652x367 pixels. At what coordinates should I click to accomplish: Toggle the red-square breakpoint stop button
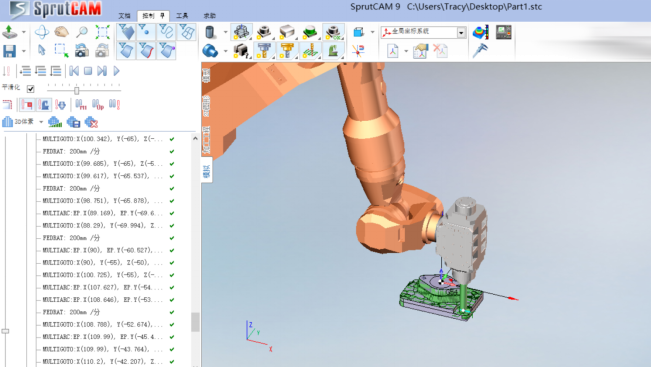[x=27, y=105]
